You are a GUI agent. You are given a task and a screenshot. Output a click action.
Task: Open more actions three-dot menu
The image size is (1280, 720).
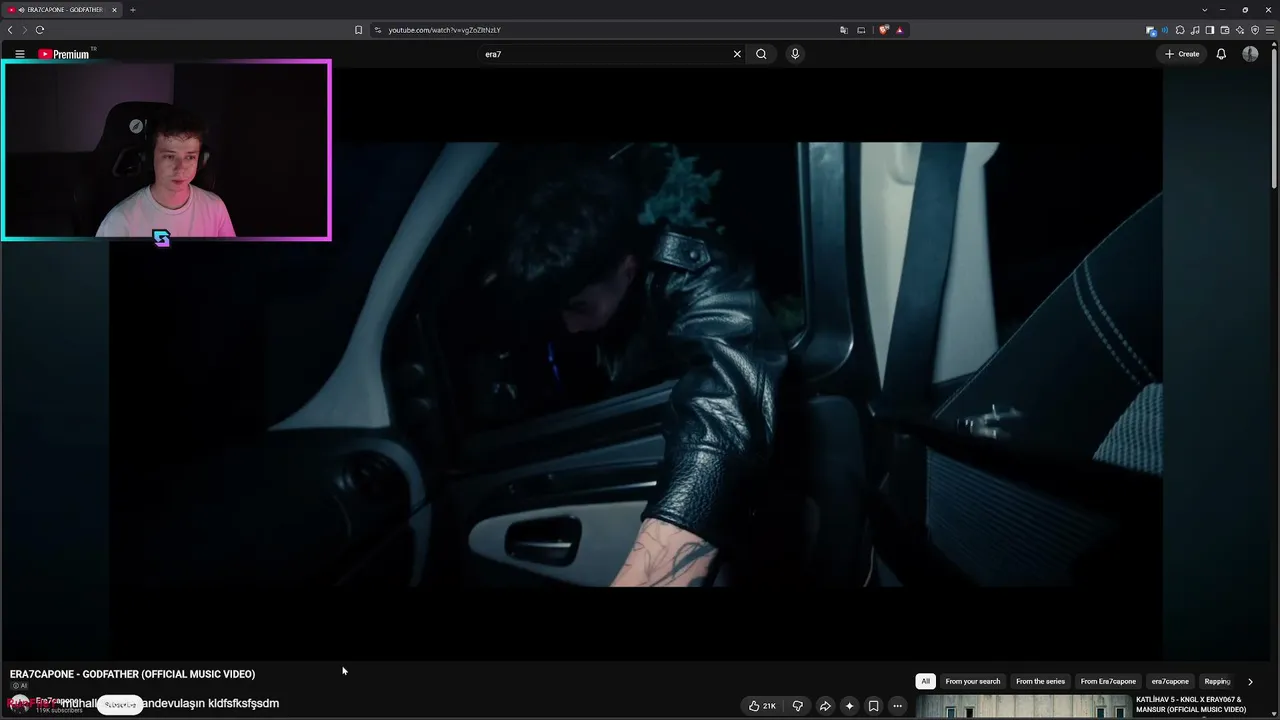click(897, 706)
